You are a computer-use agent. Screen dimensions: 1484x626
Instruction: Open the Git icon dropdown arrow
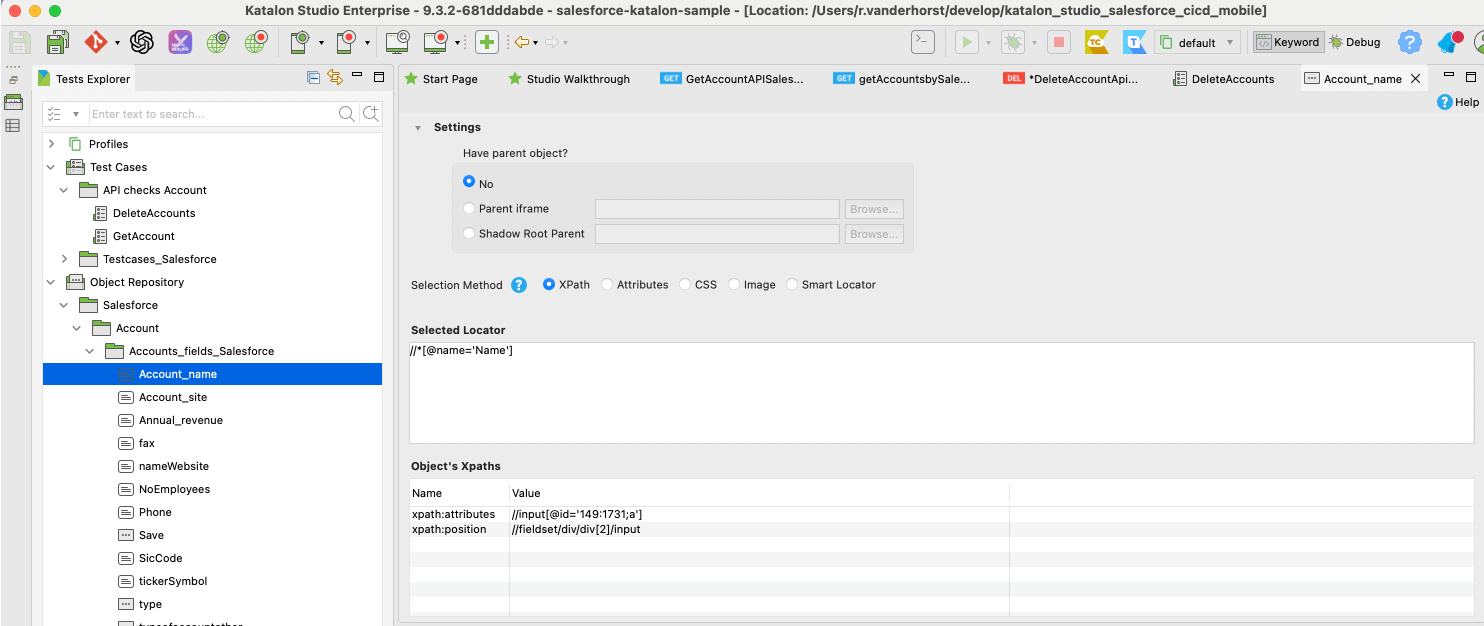pyautogui.click(x=117, y=43)
